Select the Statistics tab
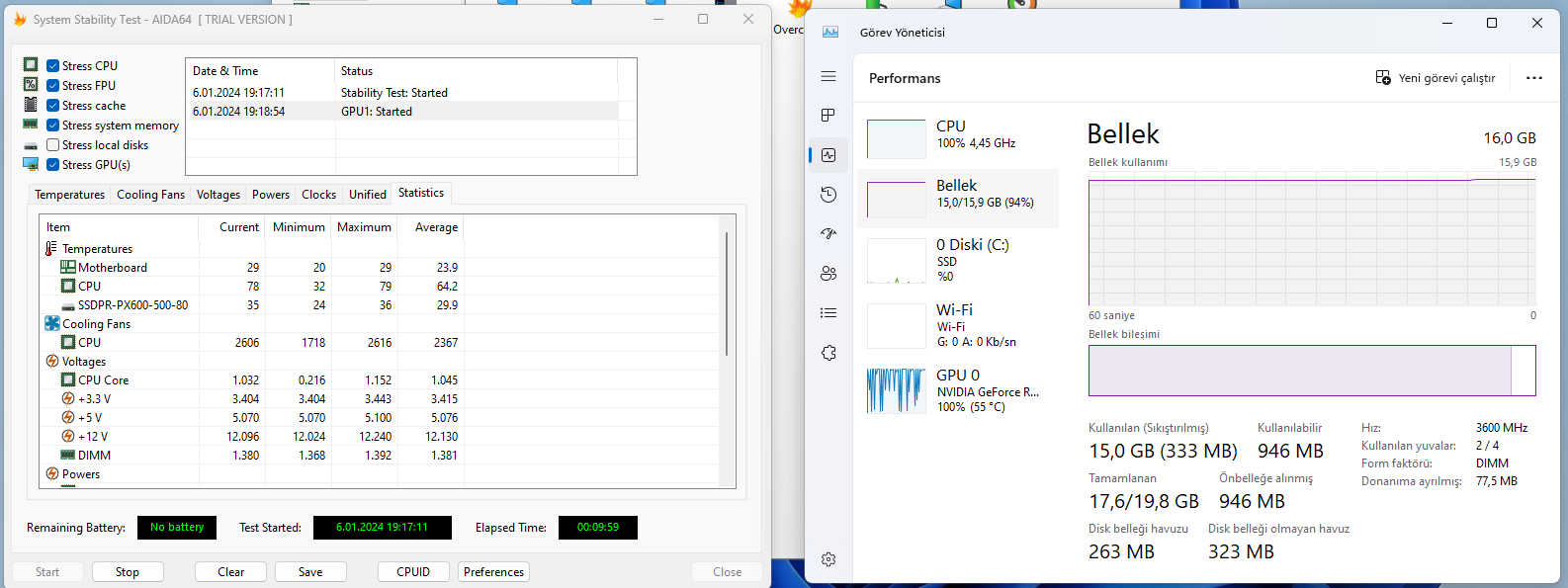 [421, 193]
